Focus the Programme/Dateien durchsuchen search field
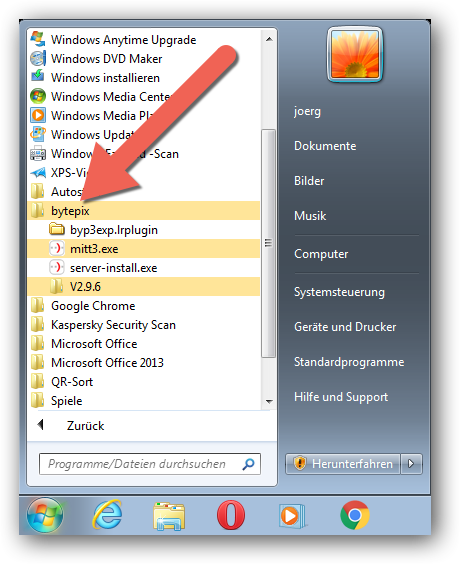Viewport: 460px width, 564px height. (150, 464)
